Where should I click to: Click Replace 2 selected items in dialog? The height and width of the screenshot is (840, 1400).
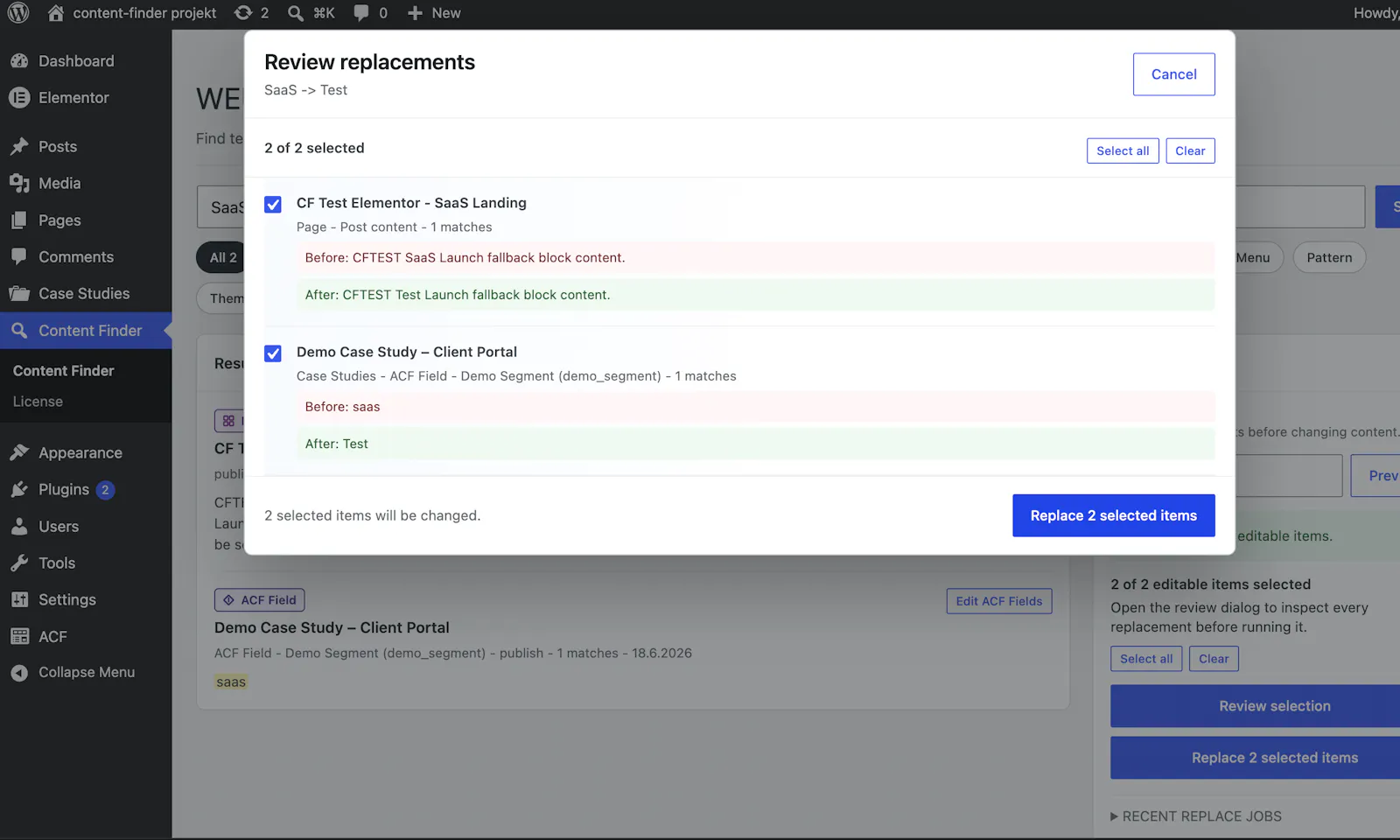point(1113,515)
